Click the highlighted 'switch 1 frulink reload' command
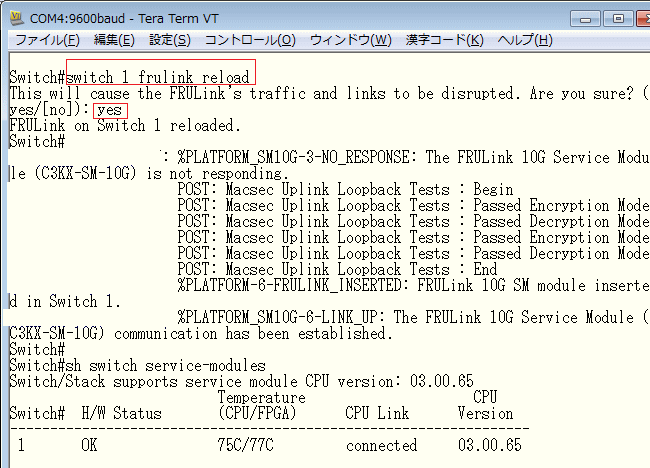 click(160, 77)
